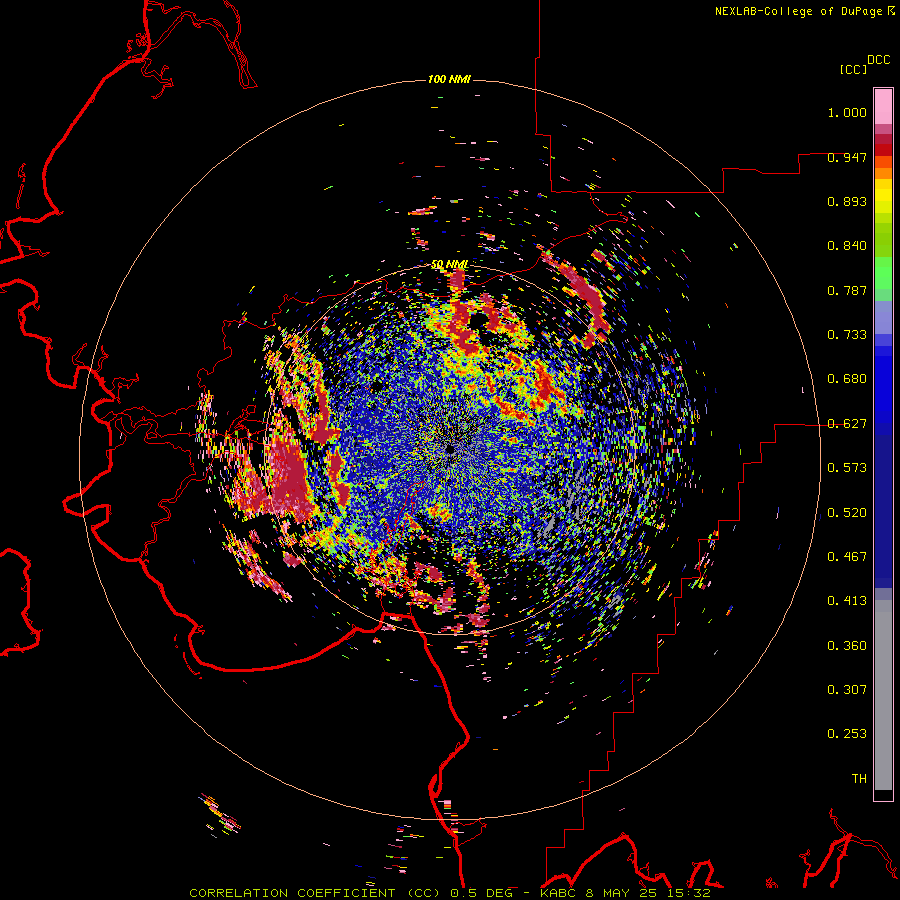
Task: Click the 0.520 scale label
Action: coord(847,513)
